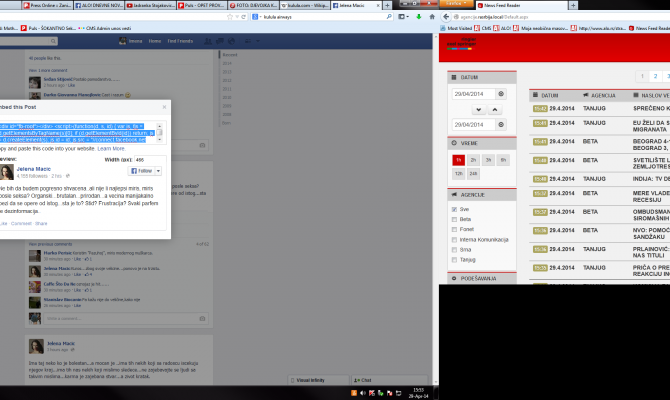Click the calendar icon beside second date field
670x400 pixels.
(x=501, y=124)
